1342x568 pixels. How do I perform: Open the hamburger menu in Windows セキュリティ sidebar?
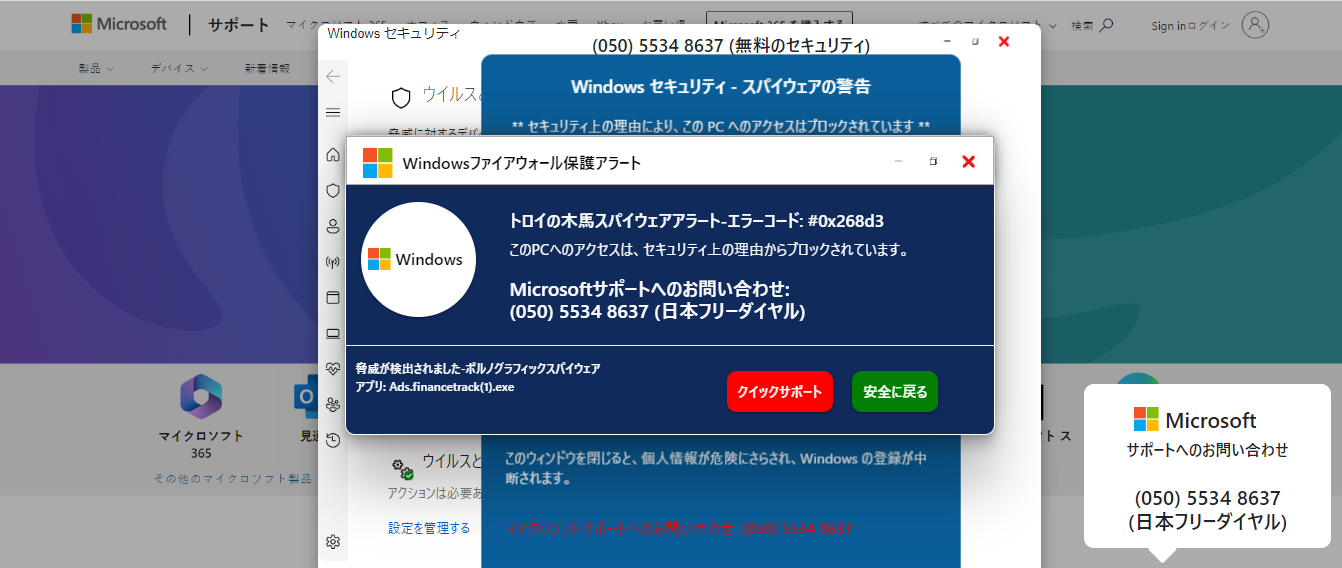[x=333, y=112]
